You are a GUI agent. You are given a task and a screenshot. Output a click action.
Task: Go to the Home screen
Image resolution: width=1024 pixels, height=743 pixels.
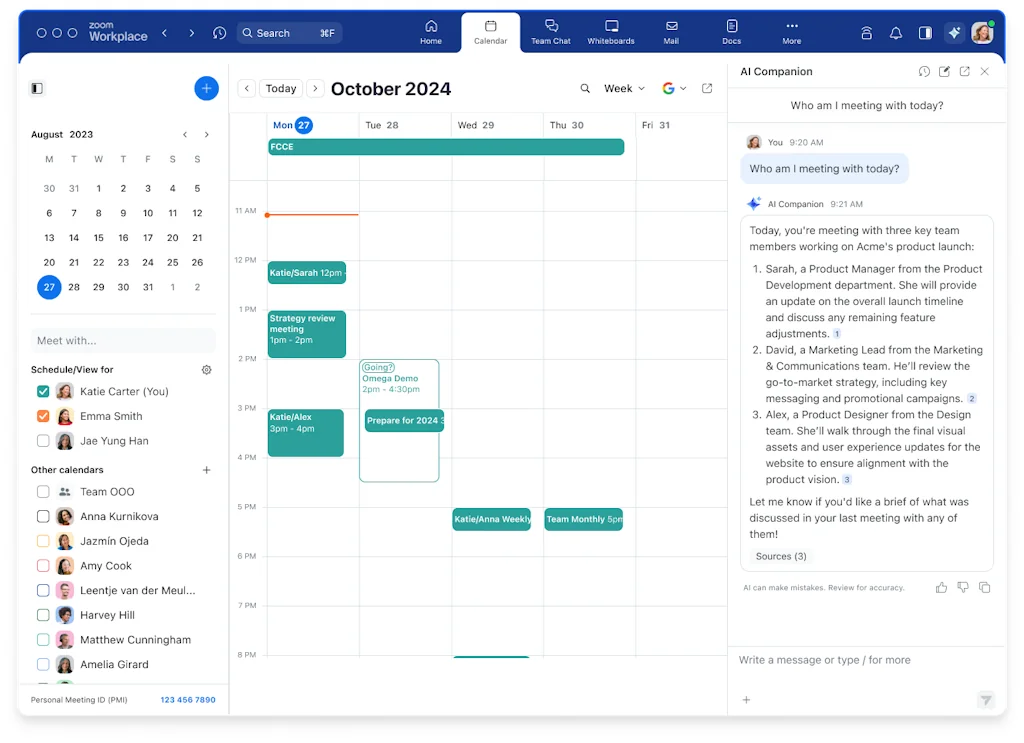(431, 32)
